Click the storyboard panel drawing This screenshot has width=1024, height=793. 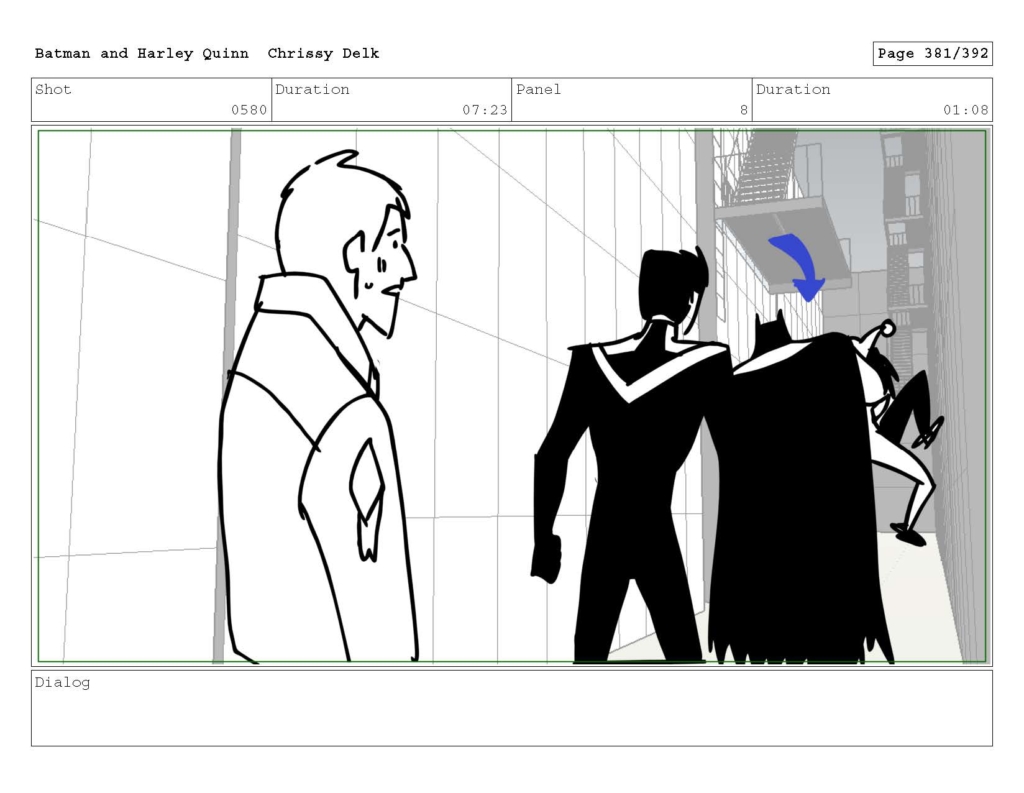tap(512, 396)
